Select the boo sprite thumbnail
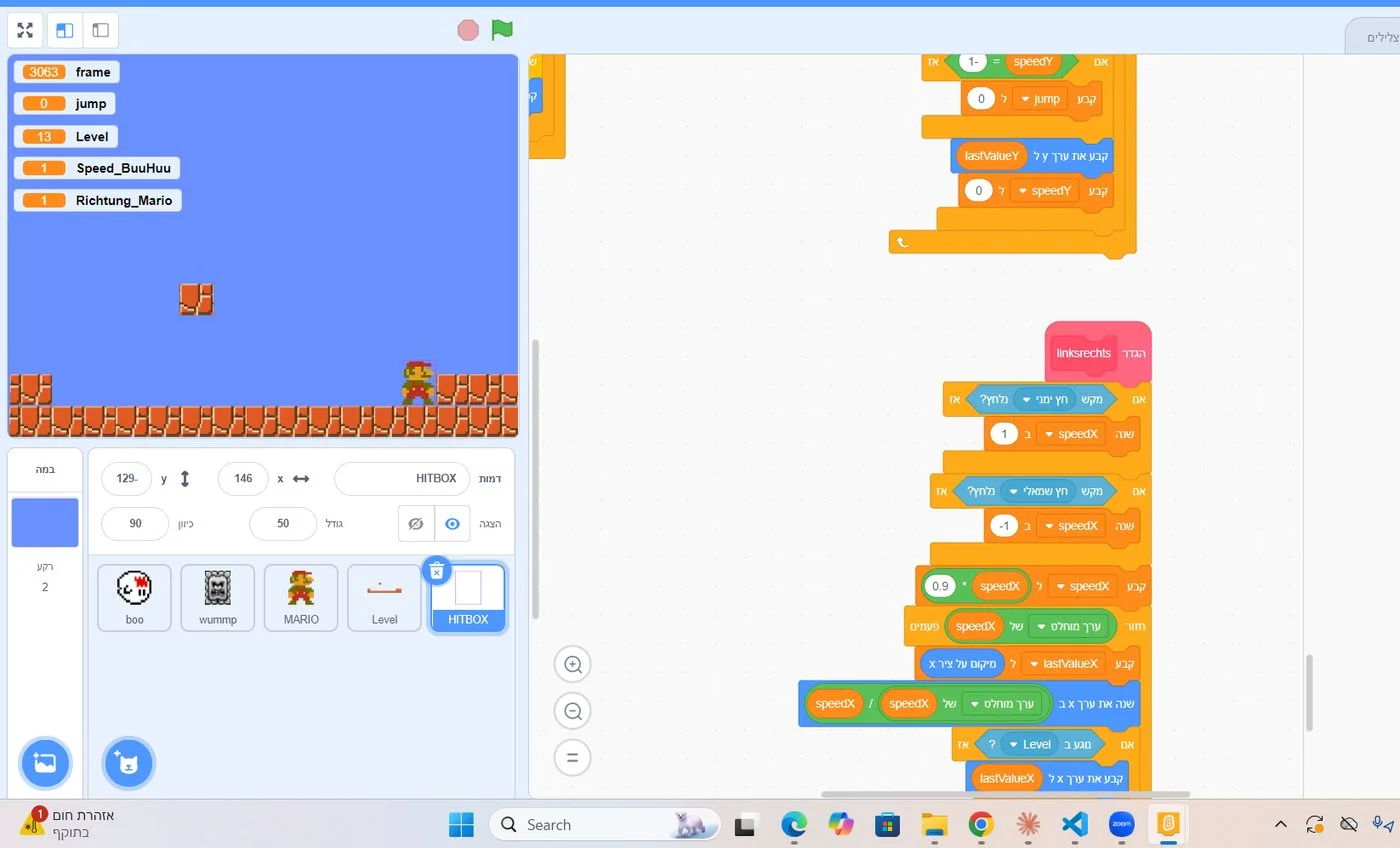The image size is (1400, 848). (x=134, y=598)
